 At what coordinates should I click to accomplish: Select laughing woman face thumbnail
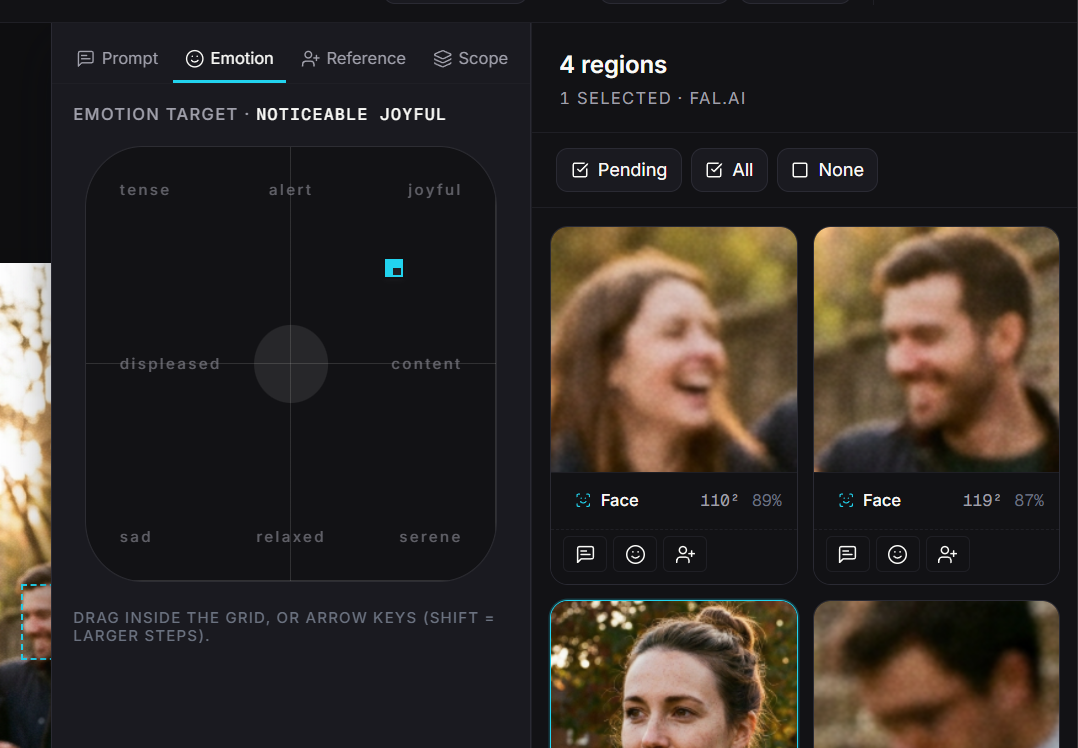click(x=674, y=350)
